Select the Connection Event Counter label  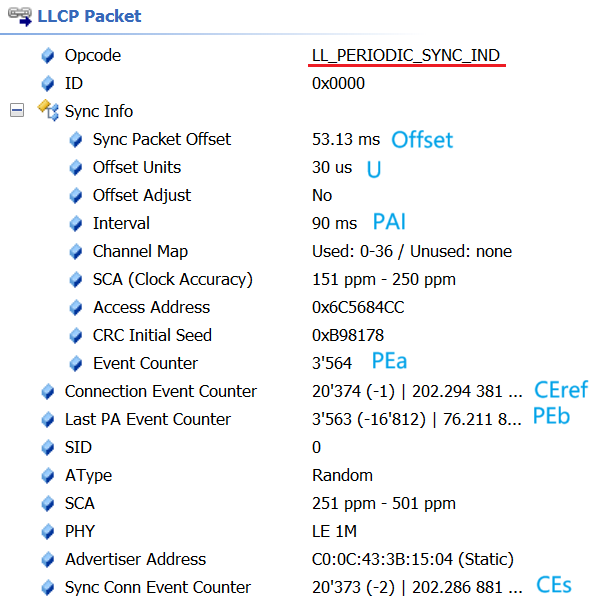(160, 391)
